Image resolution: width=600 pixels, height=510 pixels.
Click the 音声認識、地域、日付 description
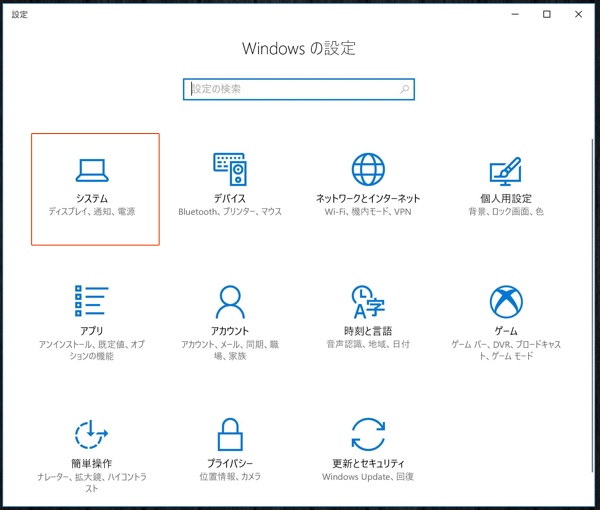coord(368,344)
